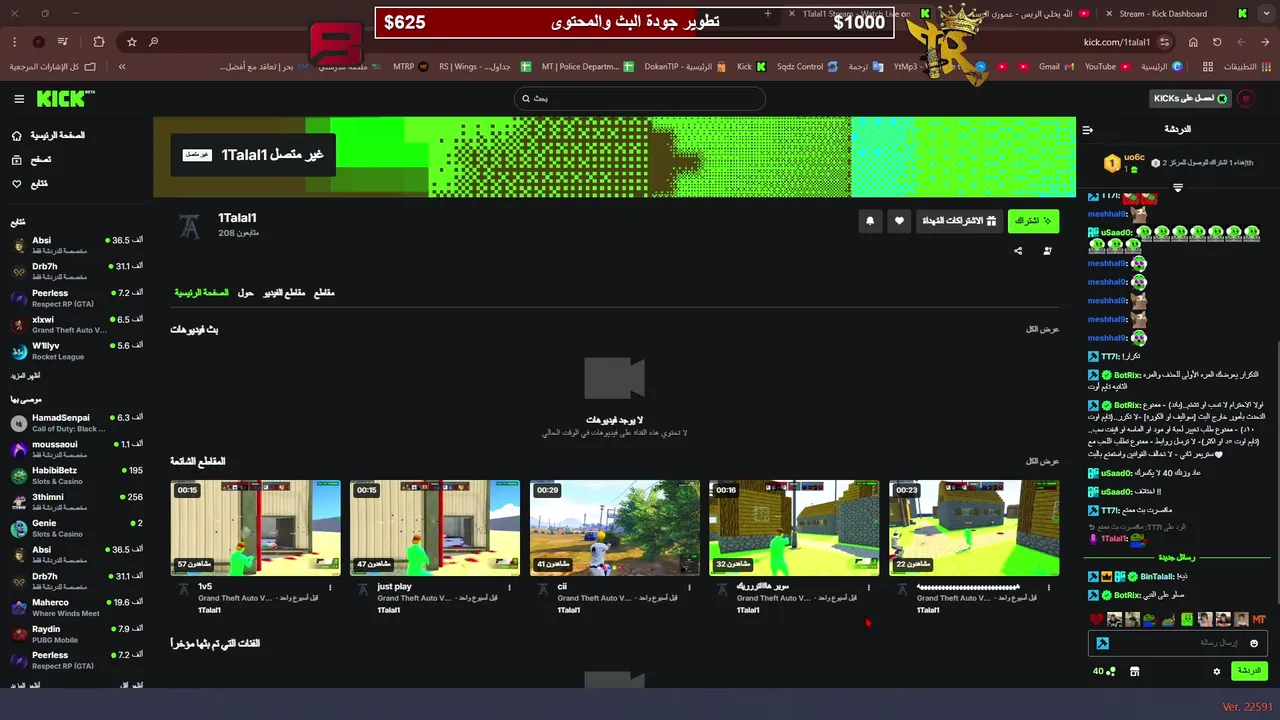Open new browser tab plus button

(x=768, y=14)
